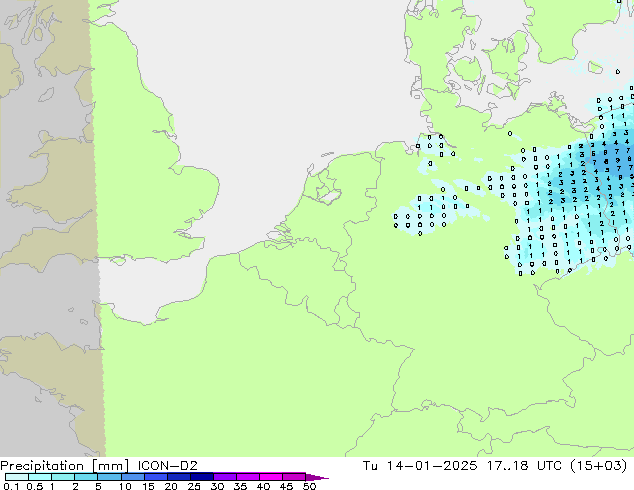Screen dimensions: 634x490
Task: Click the 0.5–1 mm legend swatch
Action: coord(40,477)
